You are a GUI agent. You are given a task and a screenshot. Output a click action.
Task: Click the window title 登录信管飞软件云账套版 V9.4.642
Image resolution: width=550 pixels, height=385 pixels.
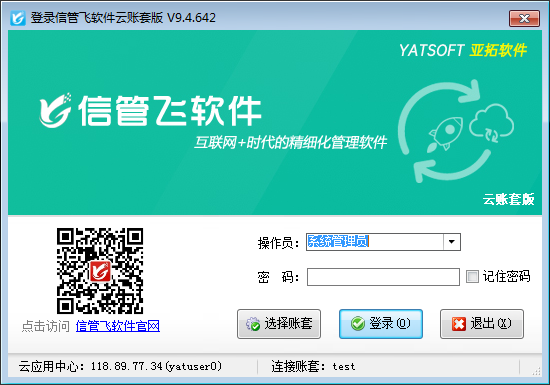(x=123, y=18)
